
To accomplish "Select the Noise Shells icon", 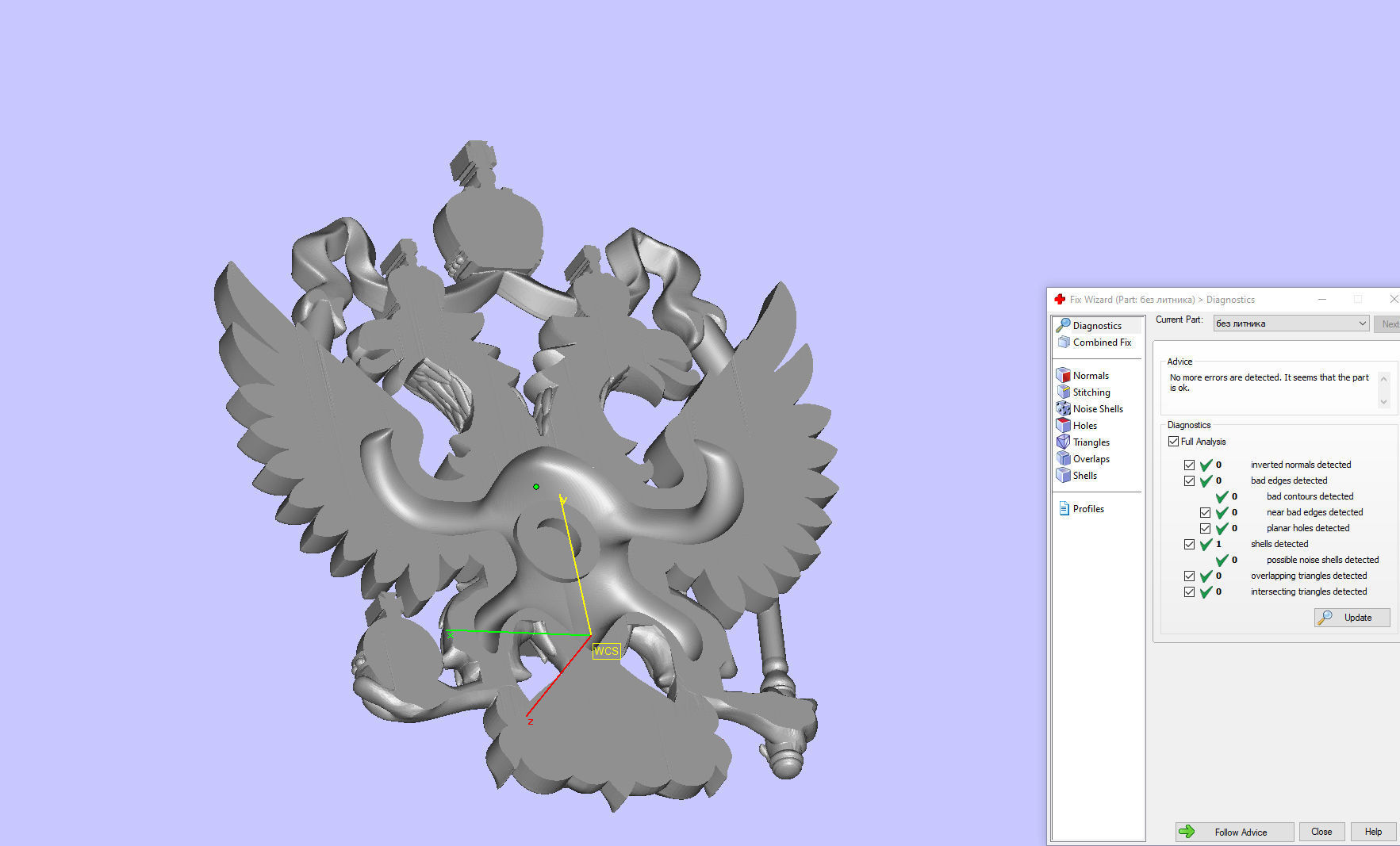I will pyautogui.click(x=1064, y=408).
